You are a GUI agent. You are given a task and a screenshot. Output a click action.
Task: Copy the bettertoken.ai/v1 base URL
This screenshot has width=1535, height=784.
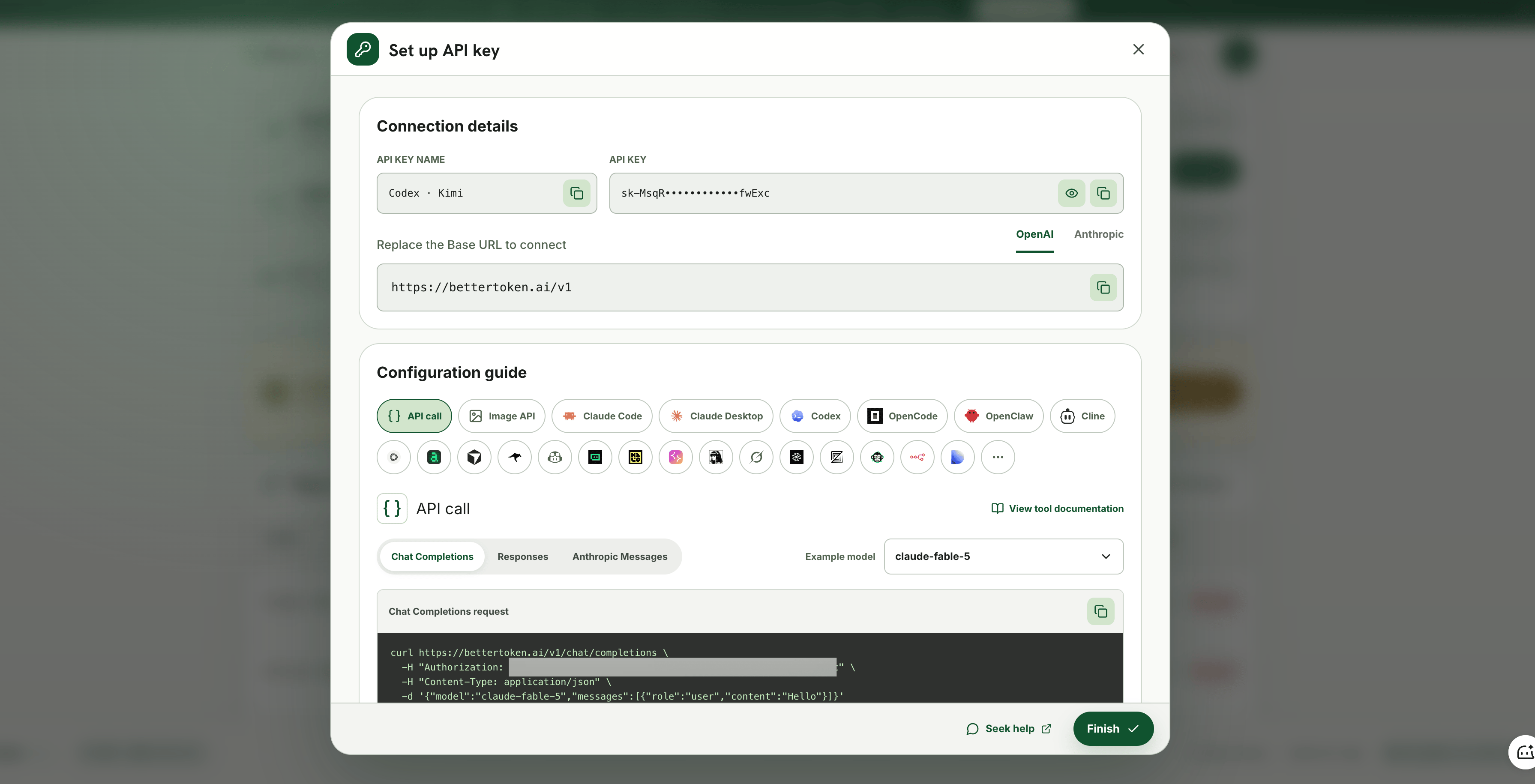click(x=1103, y=288)
